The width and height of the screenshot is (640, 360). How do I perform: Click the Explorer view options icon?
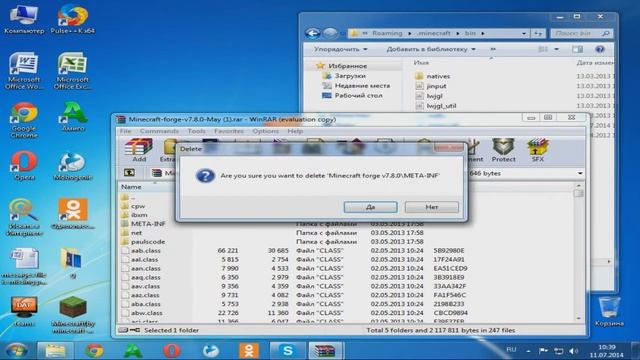(x=542, y=49)
